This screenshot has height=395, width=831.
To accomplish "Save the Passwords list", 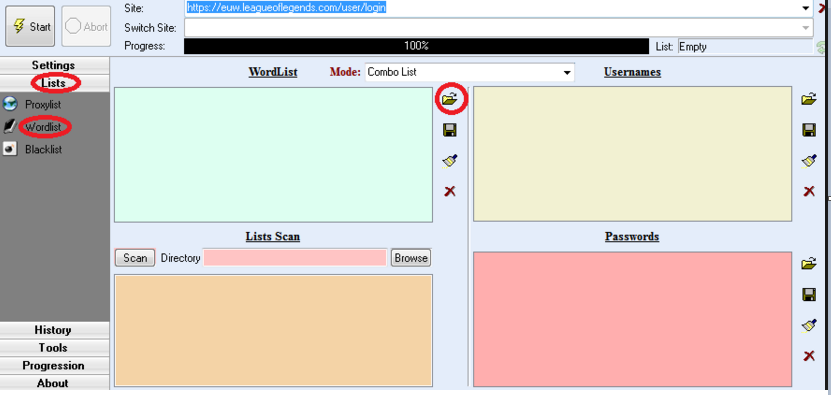I will coord(809,295).
